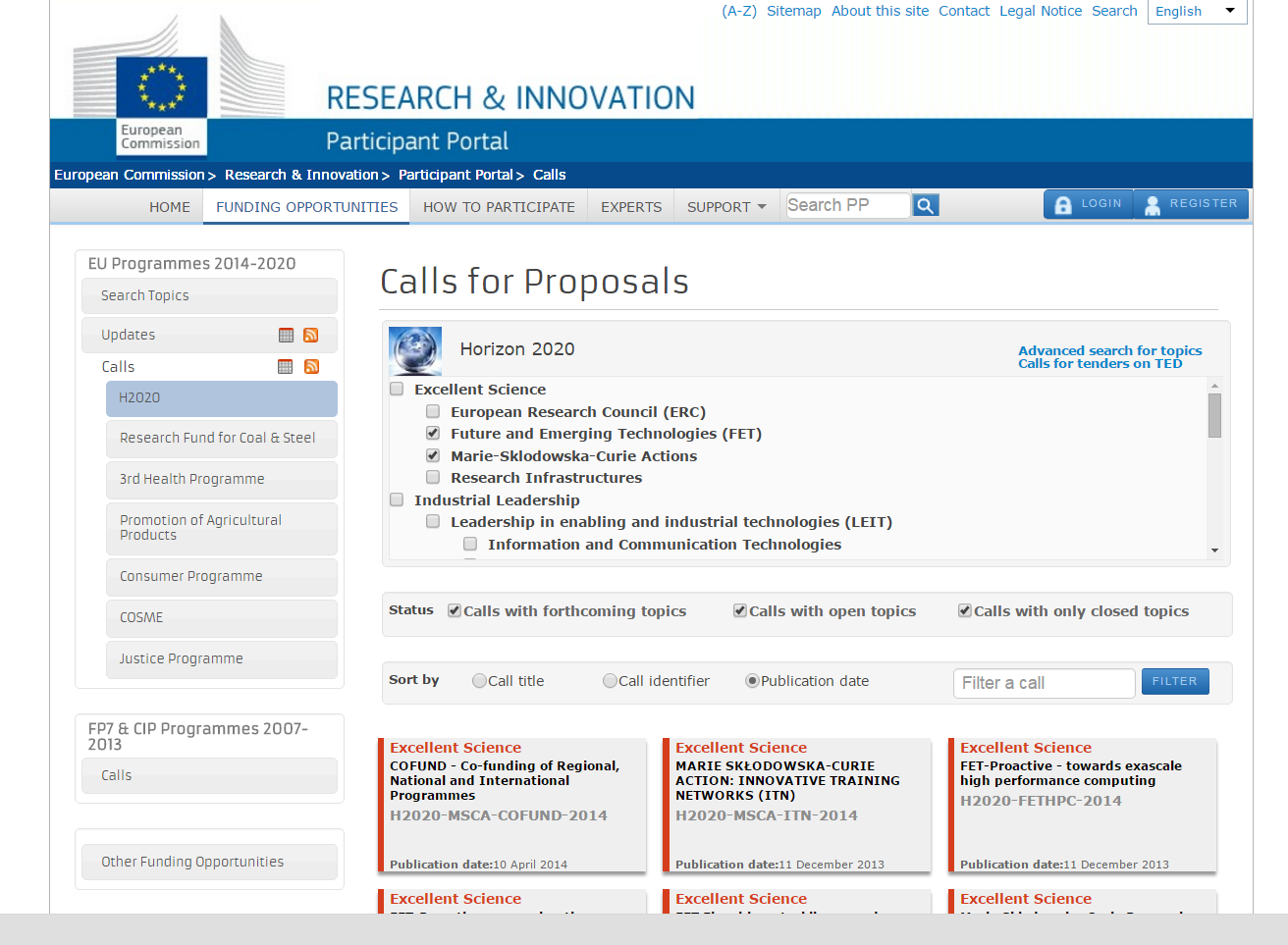Toggle Calls with forthcoming topics checkbox
Viewport: 1288px width, 945px height.
coord(455,610)
